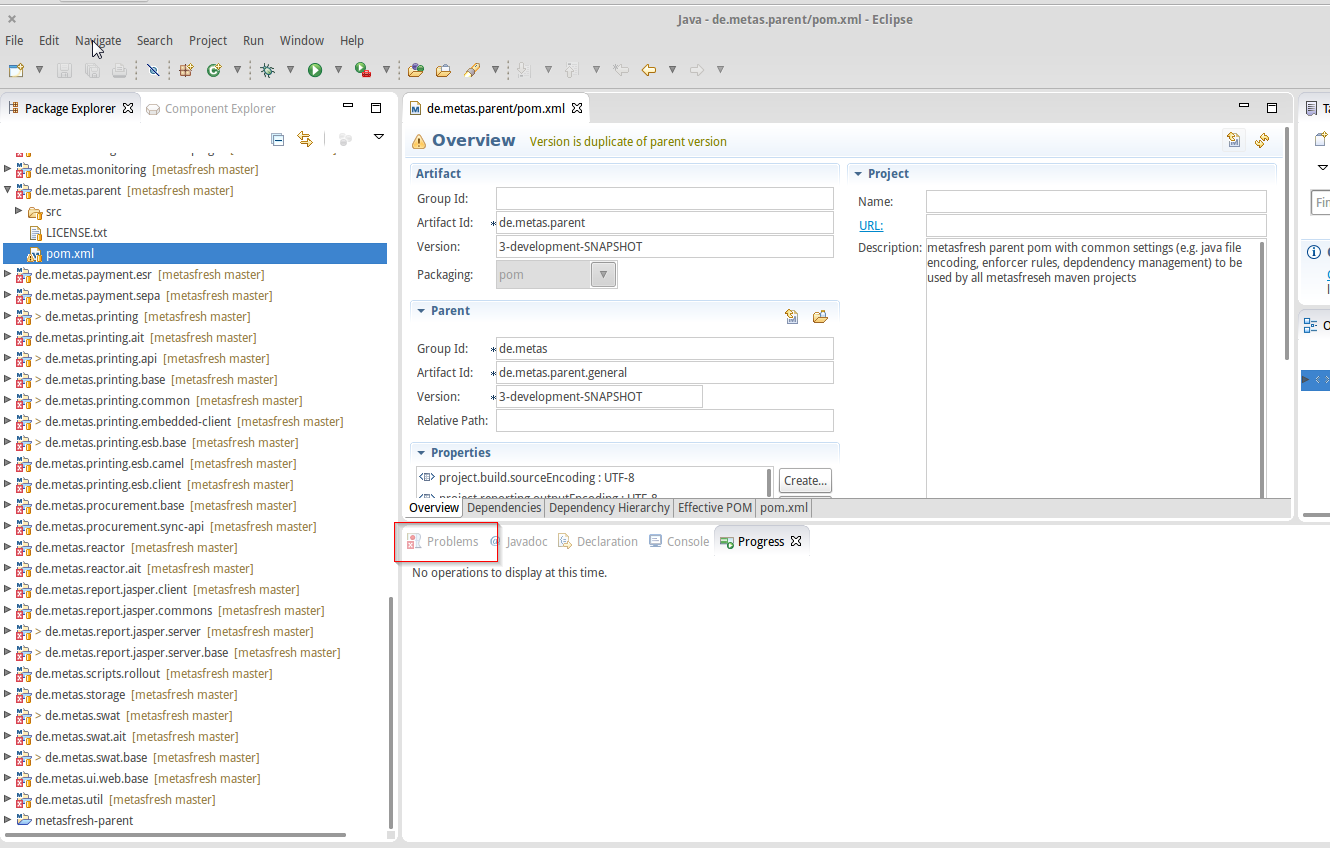Image resolution: width=1330 pixels, height=848 pixels.
Task: Open the Debug dropdown arrow
Action: (x=290, y=70)
